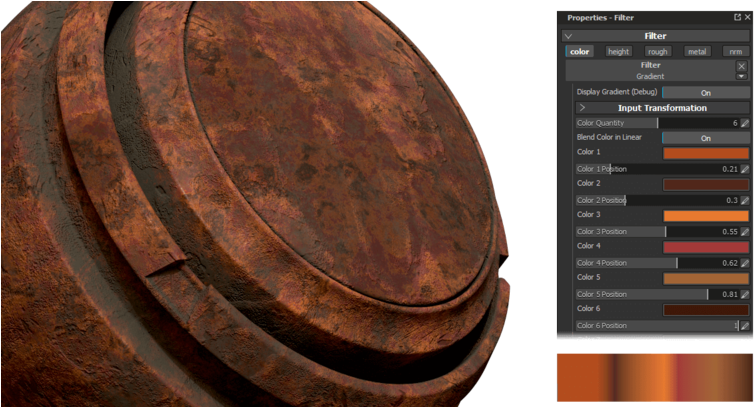Click the Color 5 Position slider
This screenshot has width=754, height=407.
point(657,294)
